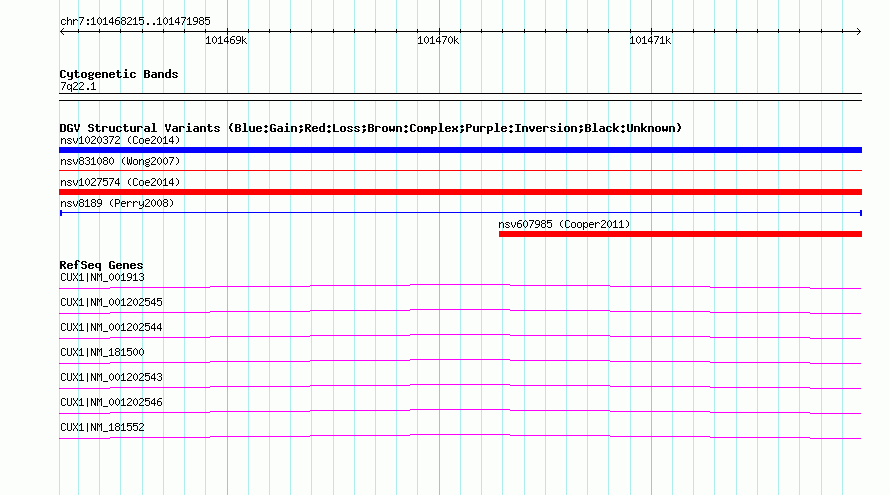Viewport: 890px width, 495px height.
Task: Click the thick red nsv1027574 loss bar
Action: [x=460, y=192]
